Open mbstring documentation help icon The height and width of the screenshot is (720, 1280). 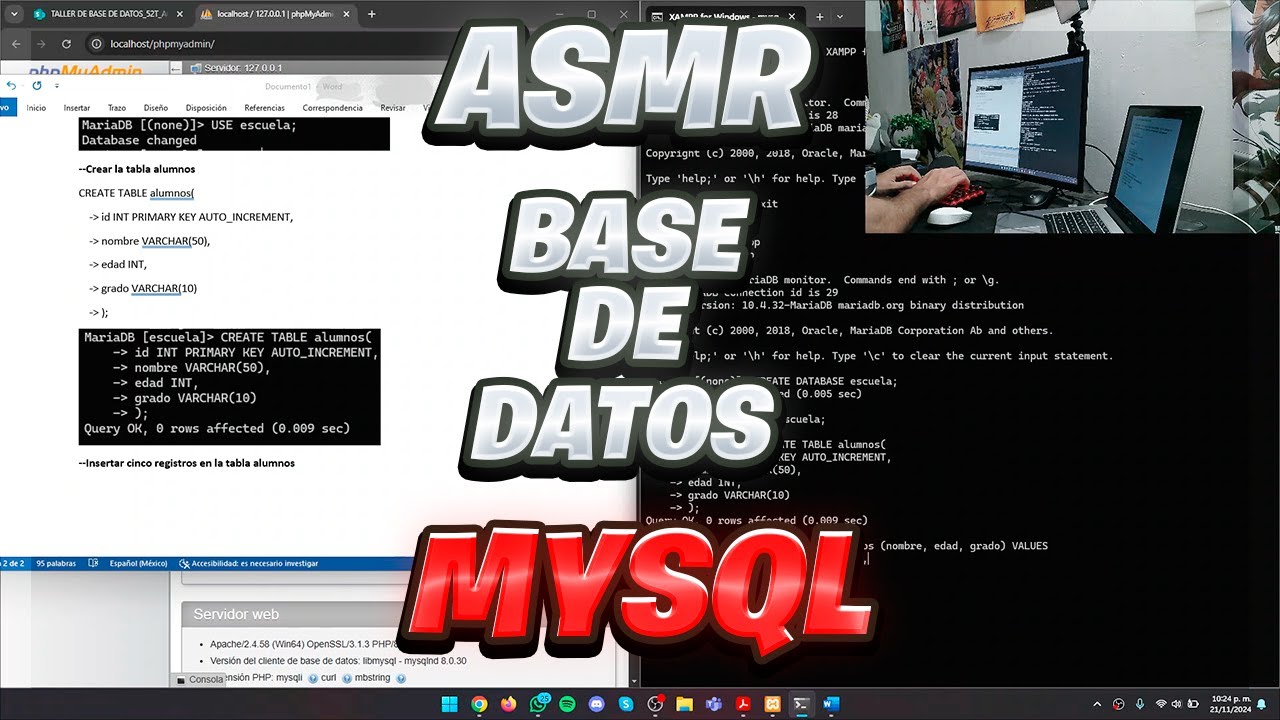(401, 678)
